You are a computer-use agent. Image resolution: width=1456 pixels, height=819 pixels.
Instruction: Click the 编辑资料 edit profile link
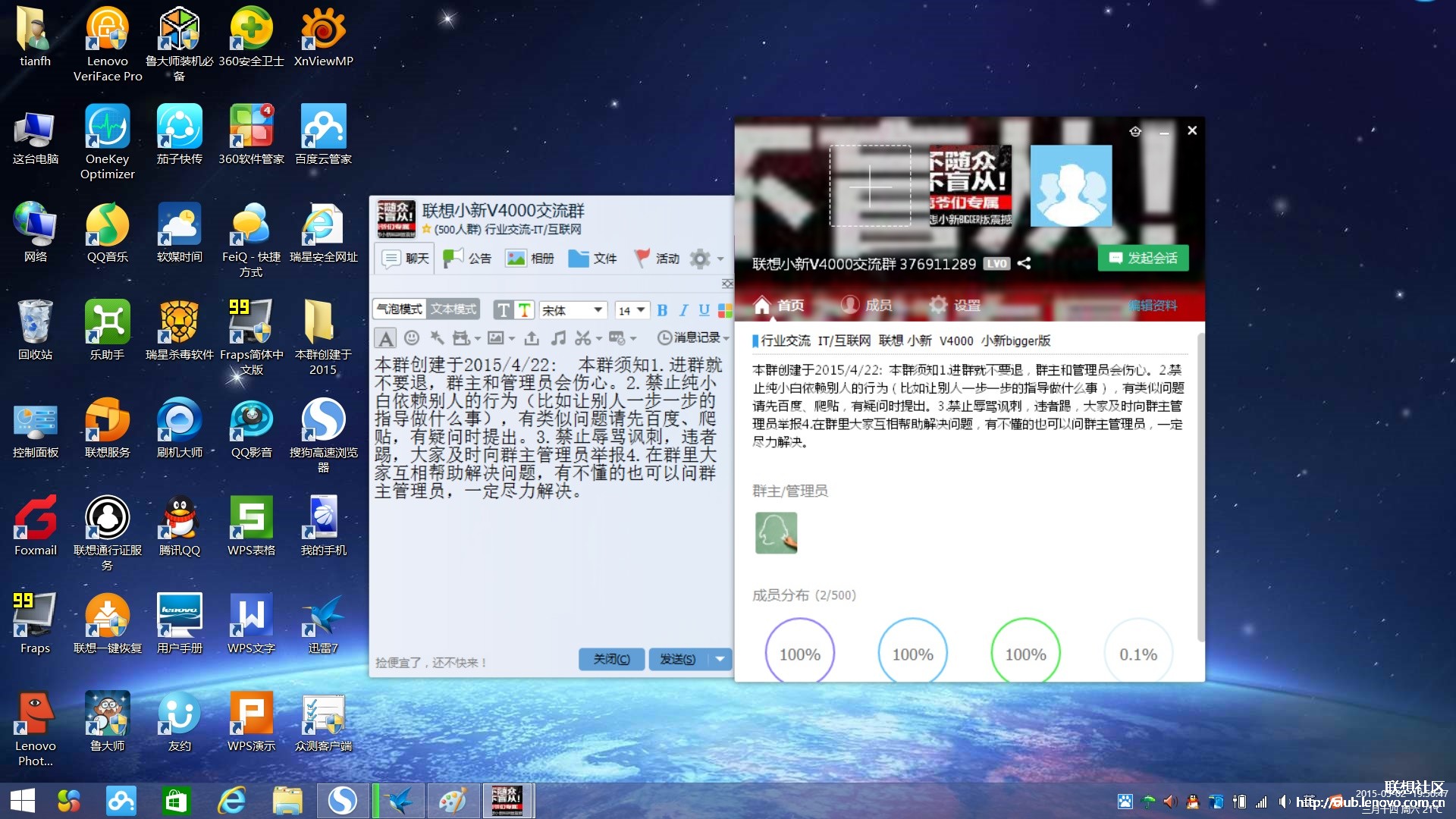click(1153, 305)
